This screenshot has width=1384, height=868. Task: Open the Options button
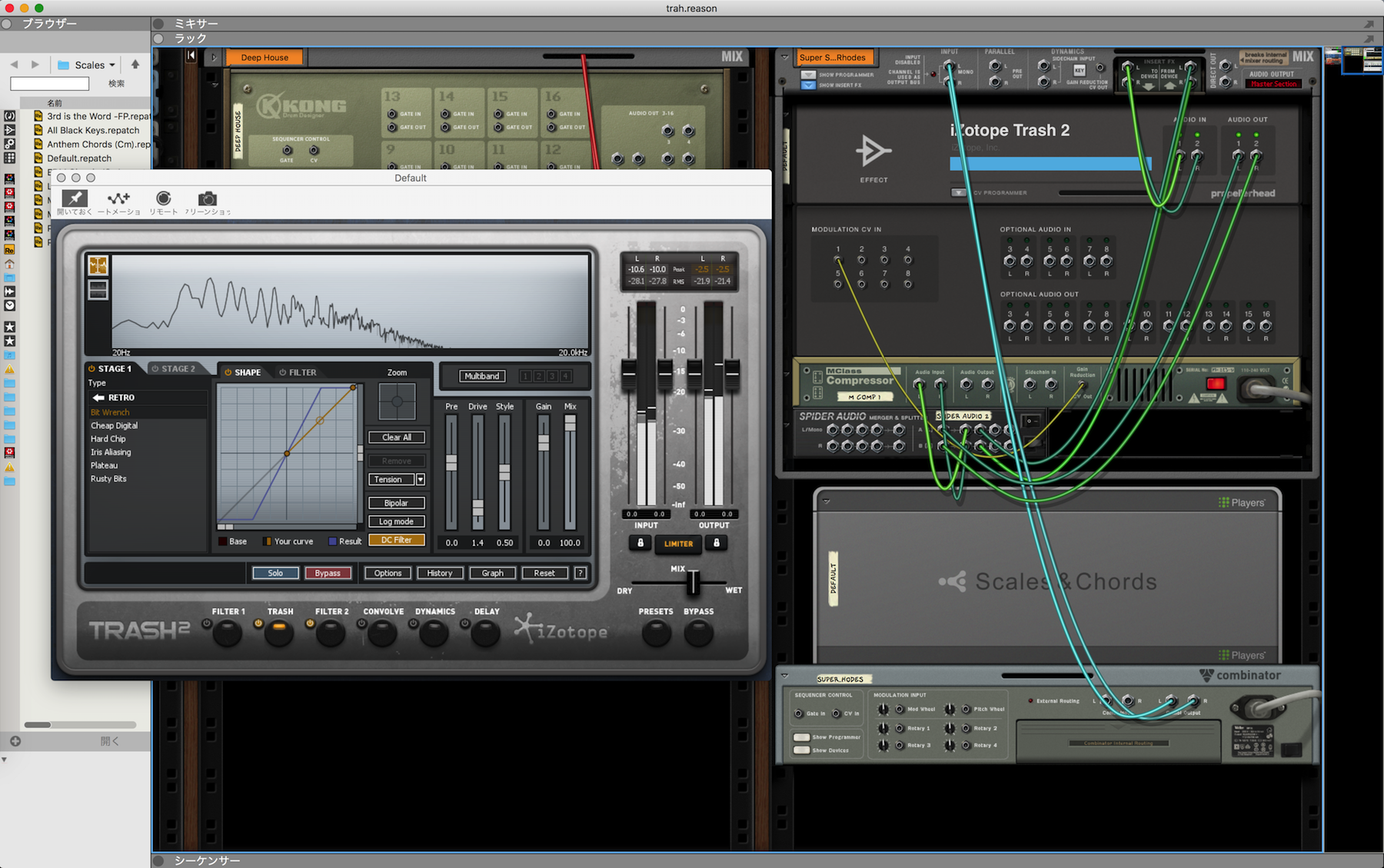tap(388, 573)
